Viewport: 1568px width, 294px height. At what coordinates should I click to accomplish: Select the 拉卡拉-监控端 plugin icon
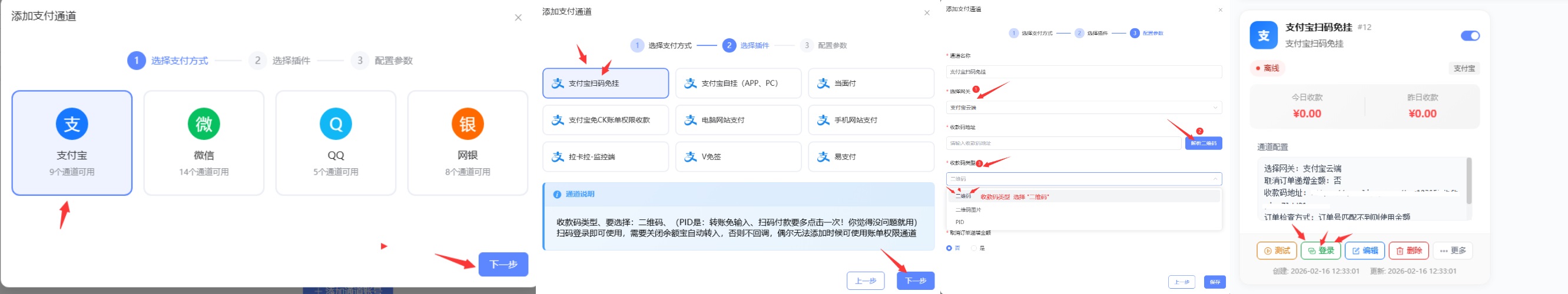(x=558, y=157)
